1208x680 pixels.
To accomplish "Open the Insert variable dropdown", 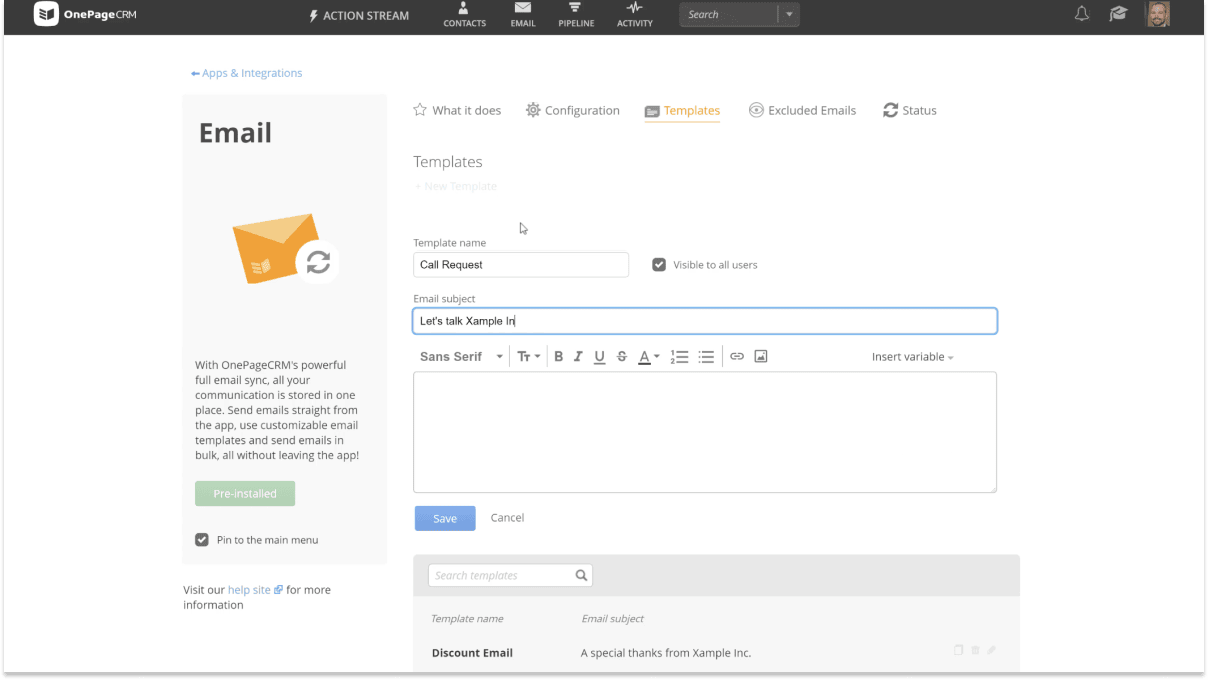I will click(911, 356).
